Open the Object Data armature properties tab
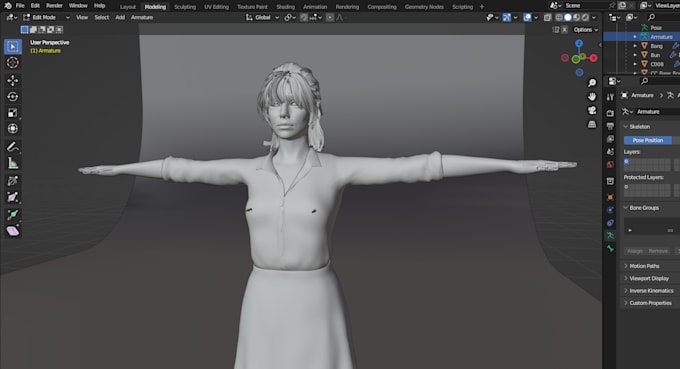Image resolution: width=680 pixels, height=369 pixels. (610, 235)
